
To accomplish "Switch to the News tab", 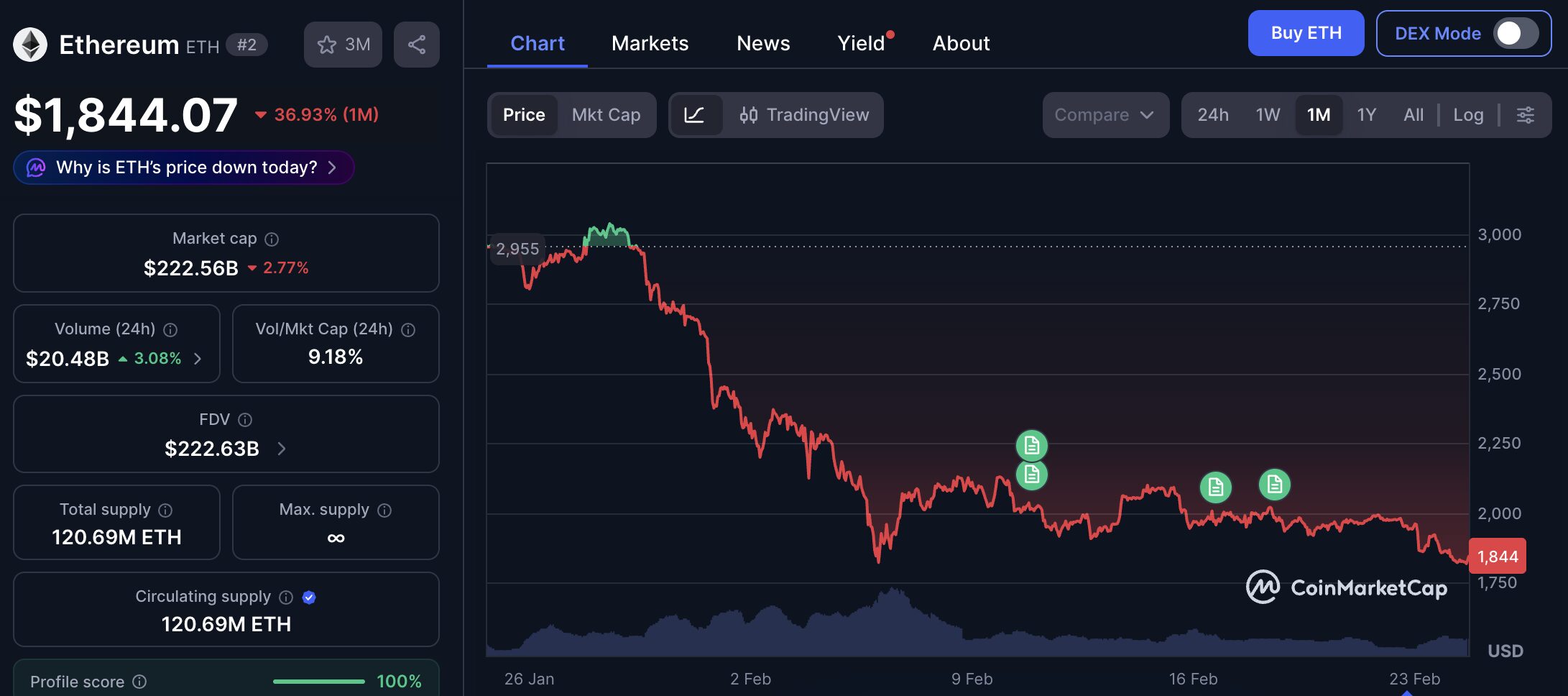I will (763, 43).
